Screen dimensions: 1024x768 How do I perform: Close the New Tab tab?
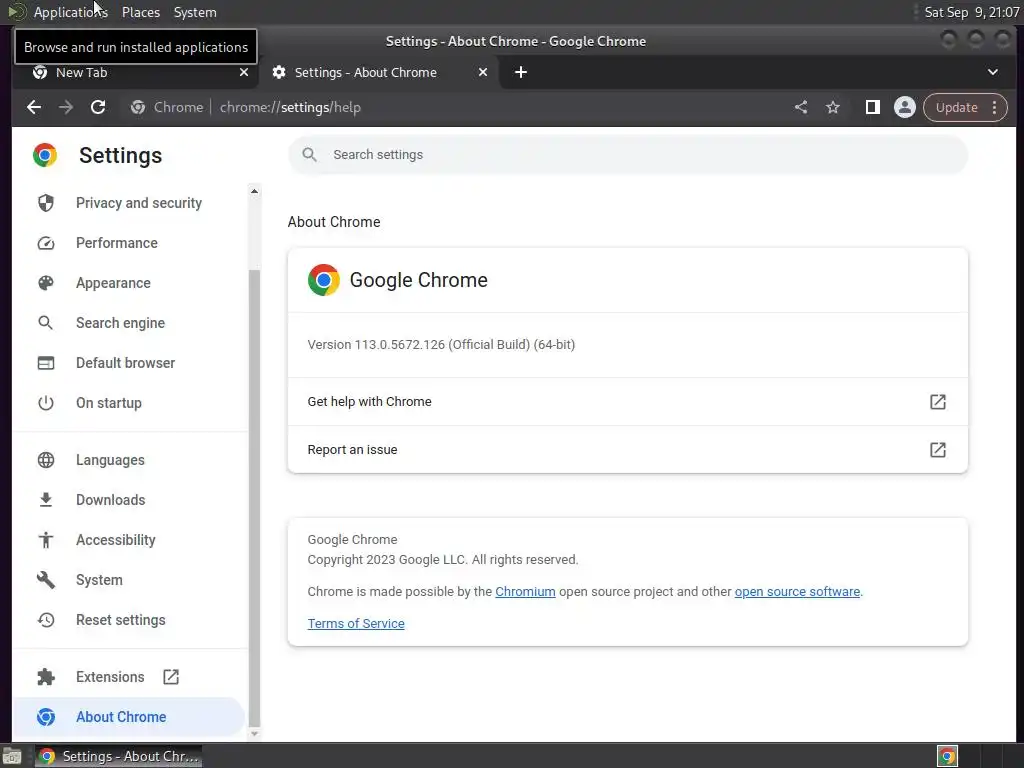click(244, 72)
